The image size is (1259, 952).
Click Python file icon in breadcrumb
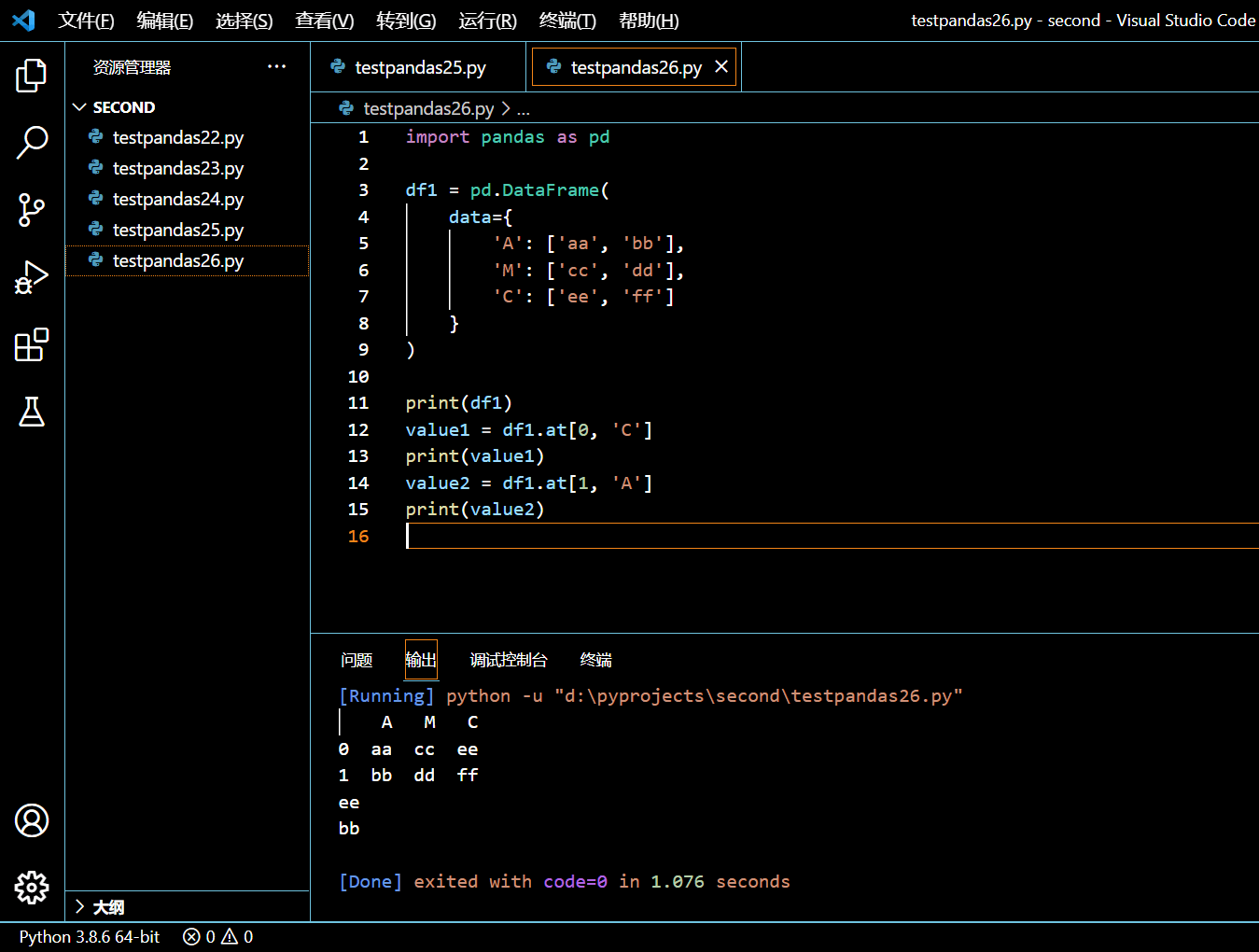click(x=346, y=108)
